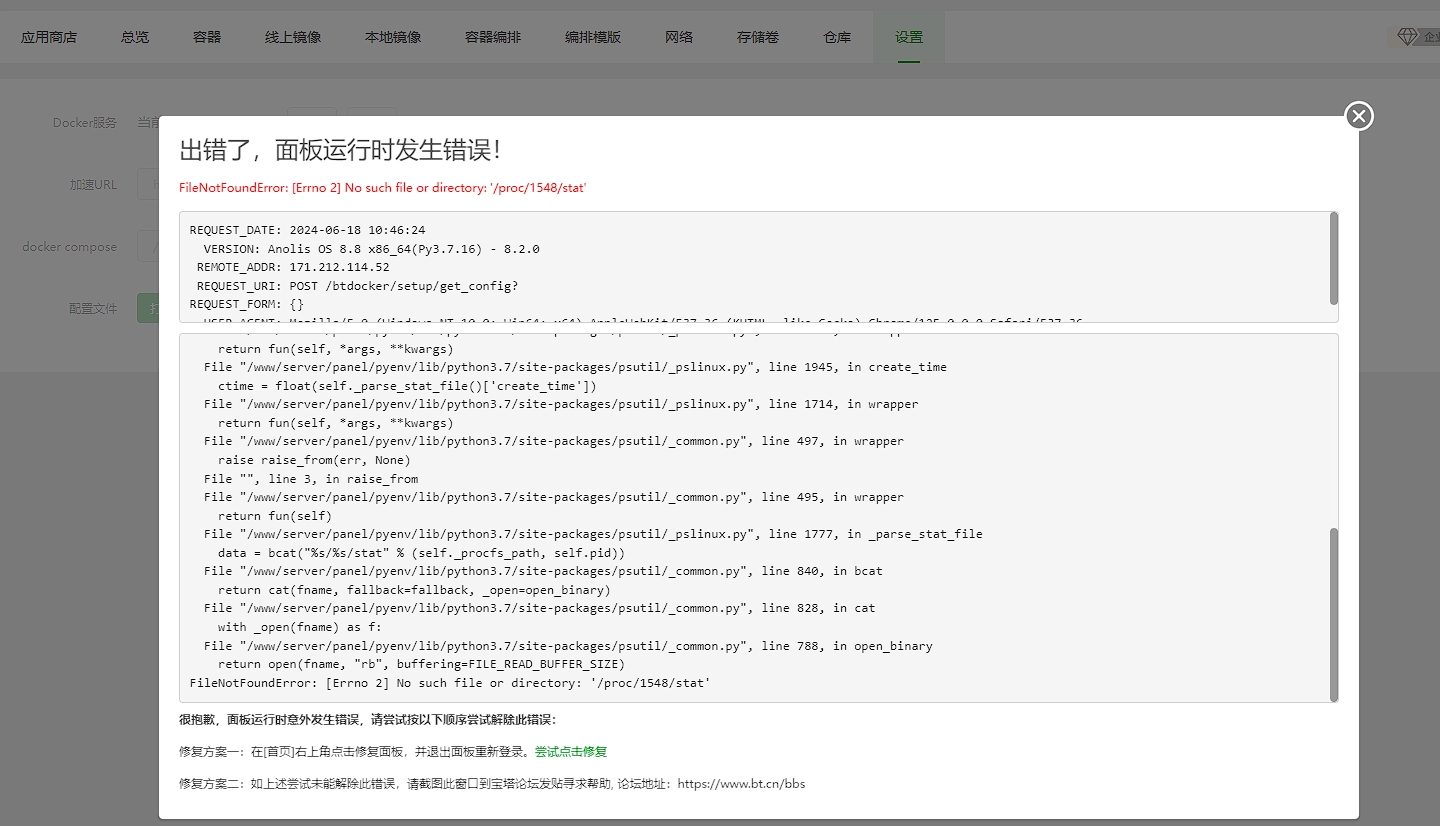Switch to the 编排模版 tab
This screenshot has width=1440, height=826.
pos(593,37)
